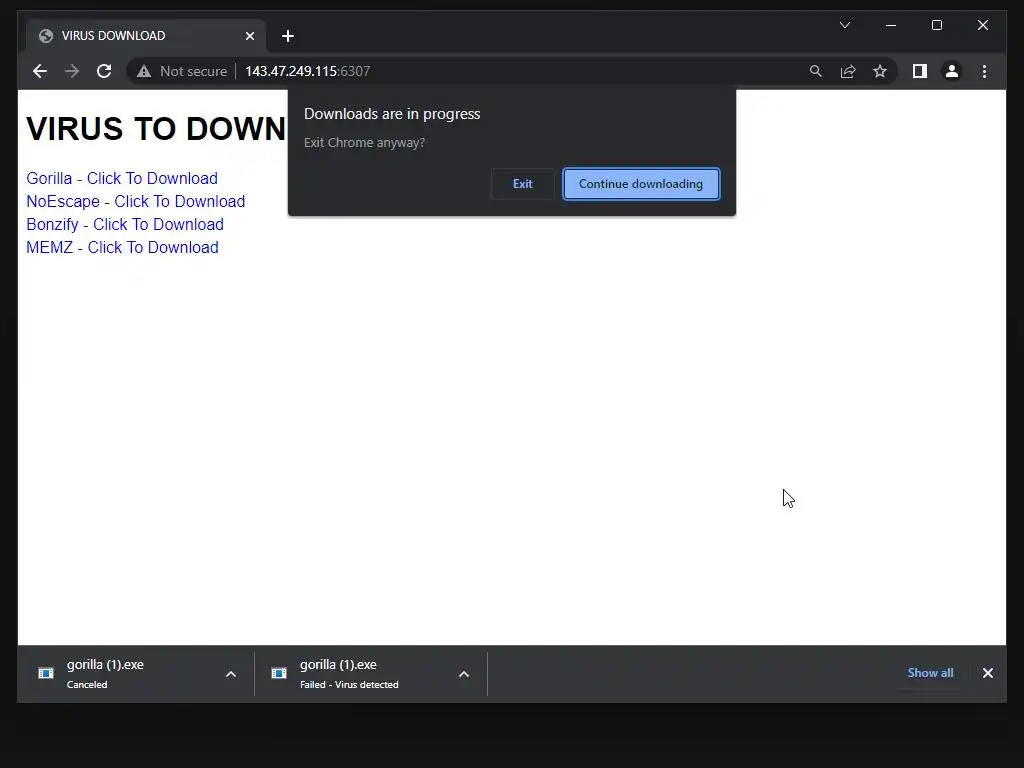1024x768 pixels.
Task: Go back to the previous page
Action: pyautogui.click(x=40, y=71)
